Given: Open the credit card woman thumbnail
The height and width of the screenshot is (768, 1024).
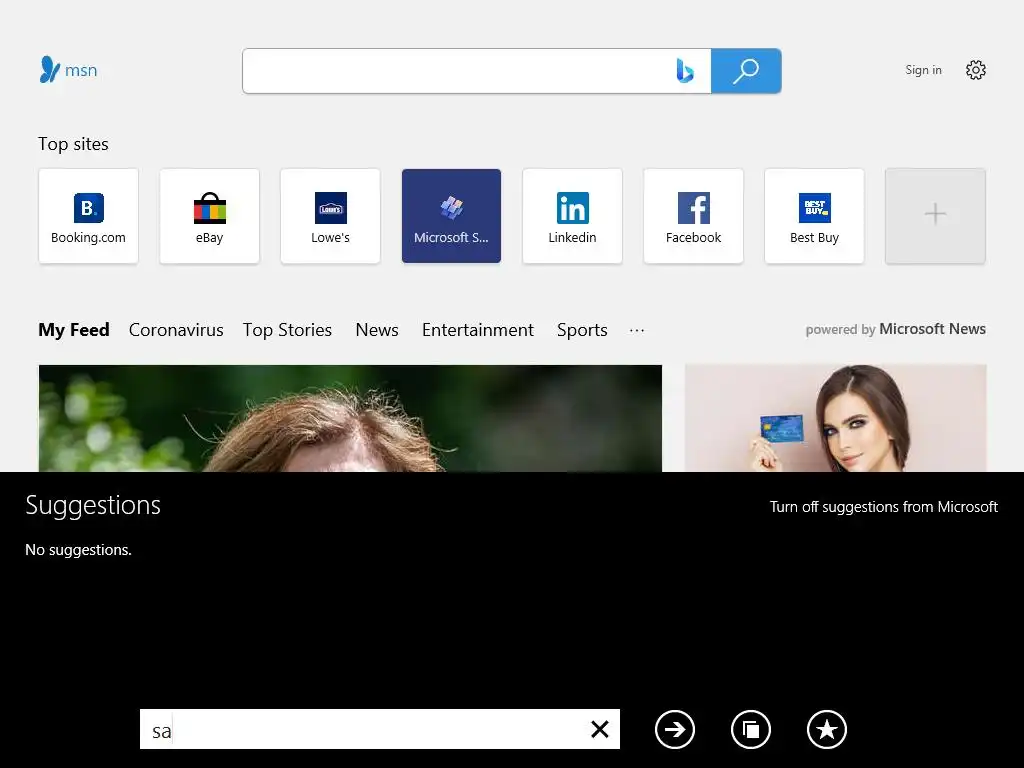Looking at the screenshot, I should pos(835,418).
